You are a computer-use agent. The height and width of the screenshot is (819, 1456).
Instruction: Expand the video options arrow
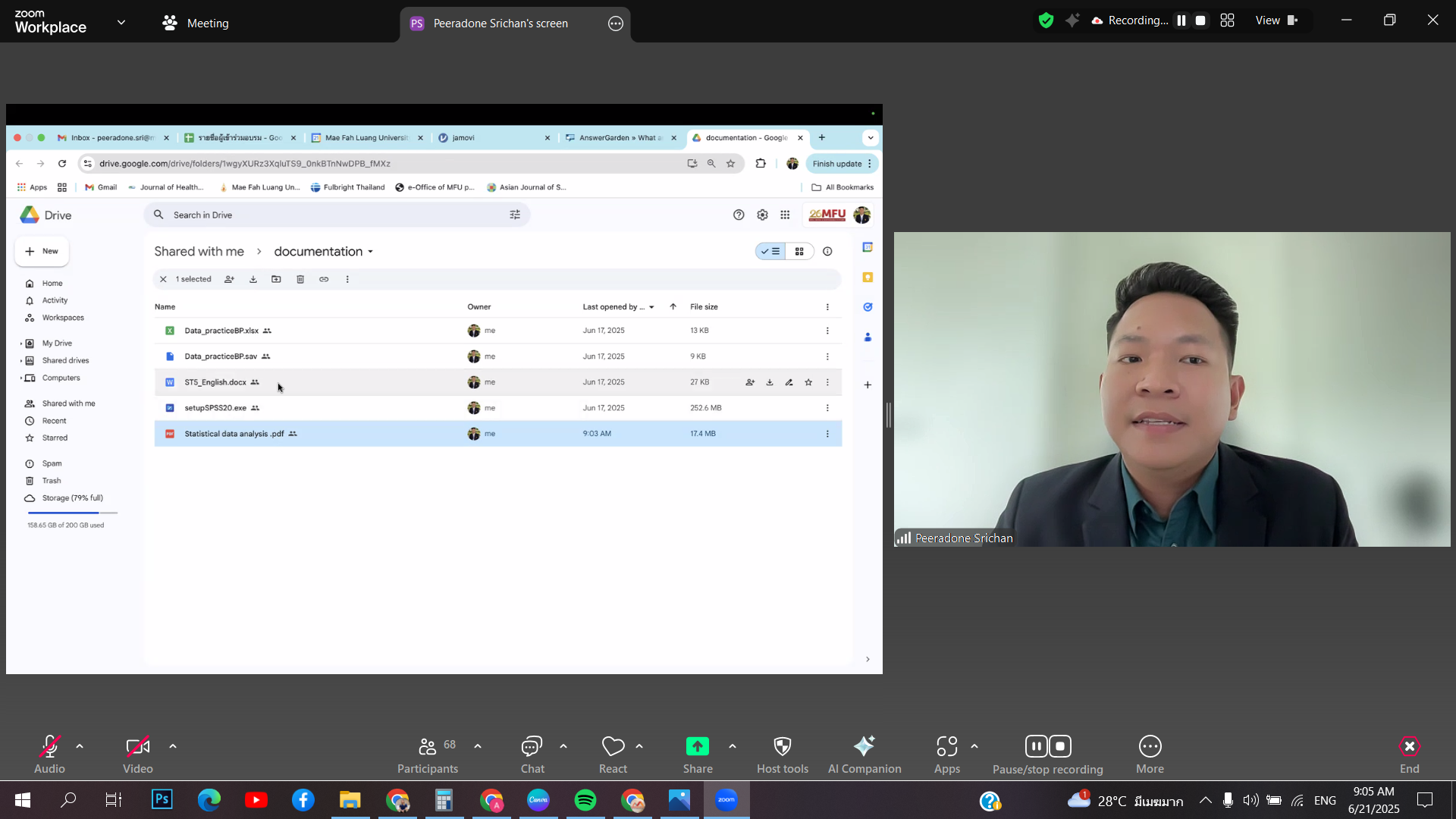click(173, 747)
